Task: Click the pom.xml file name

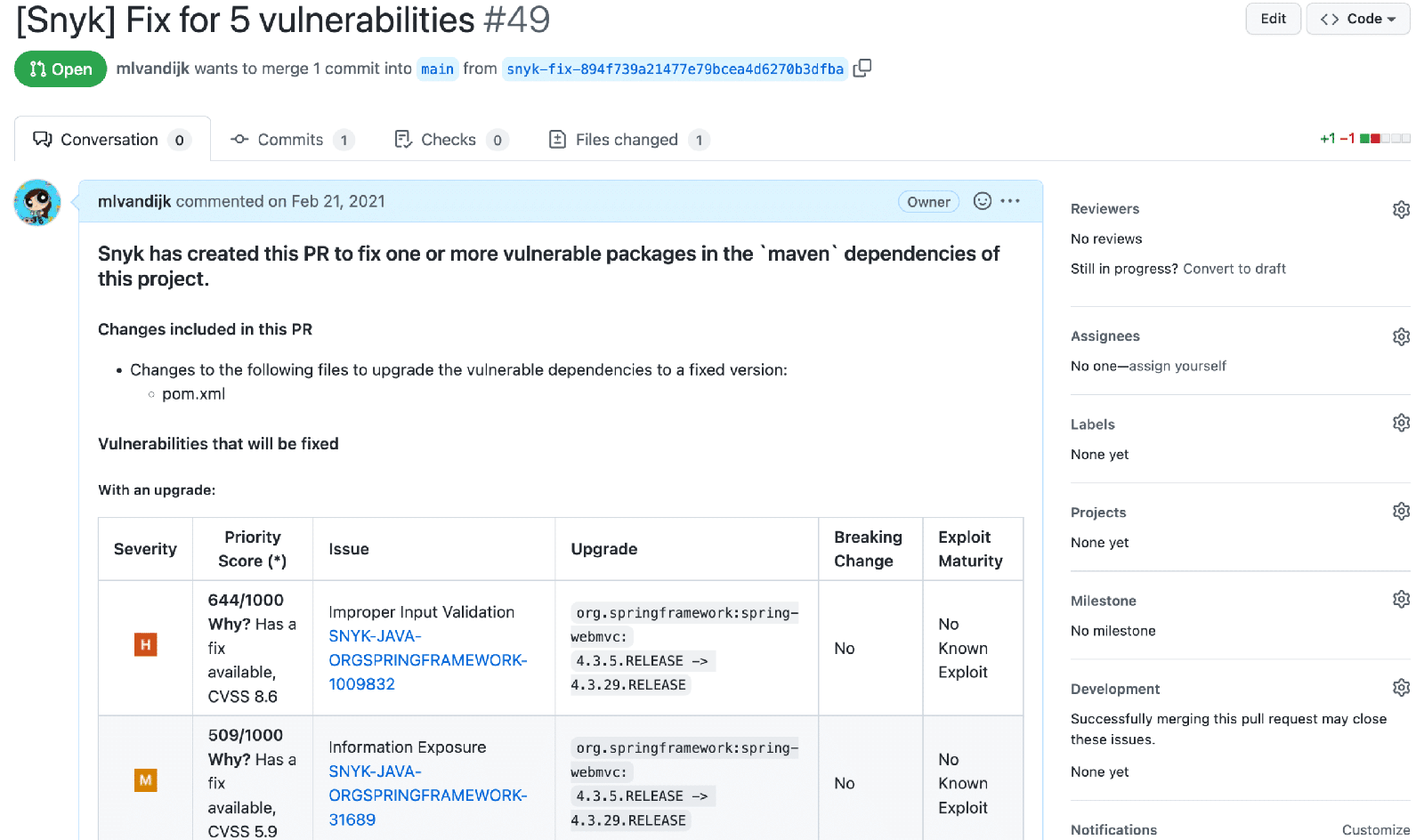Action: (x=193, y=394)
